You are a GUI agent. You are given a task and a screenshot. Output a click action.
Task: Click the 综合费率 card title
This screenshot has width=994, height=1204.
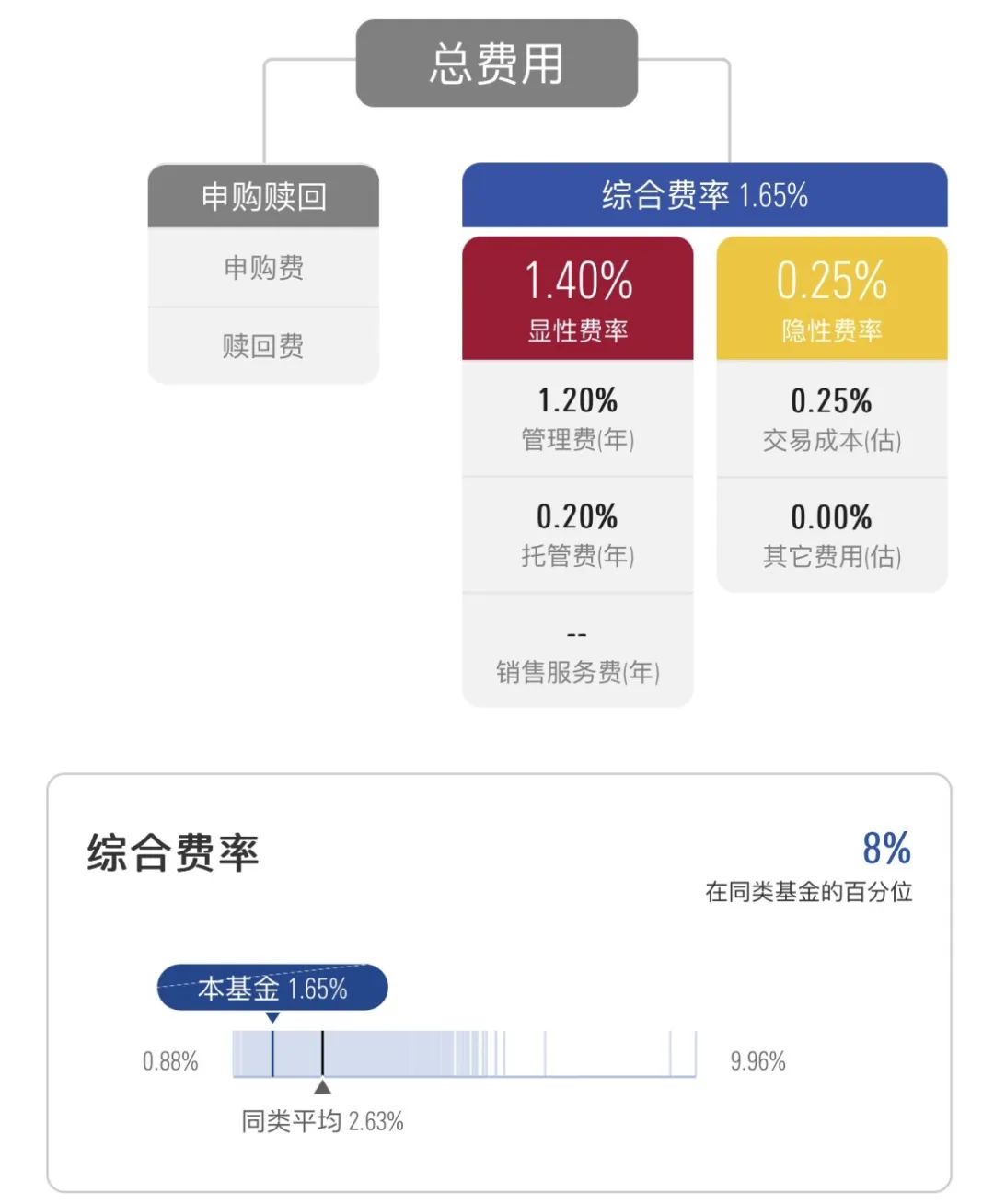173,852
